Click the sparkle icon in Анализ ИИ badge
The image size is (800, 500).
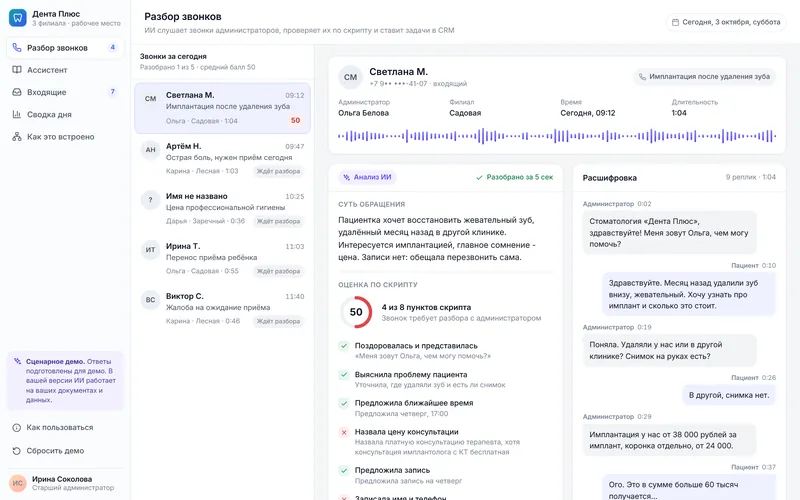(x=347, y=177)
